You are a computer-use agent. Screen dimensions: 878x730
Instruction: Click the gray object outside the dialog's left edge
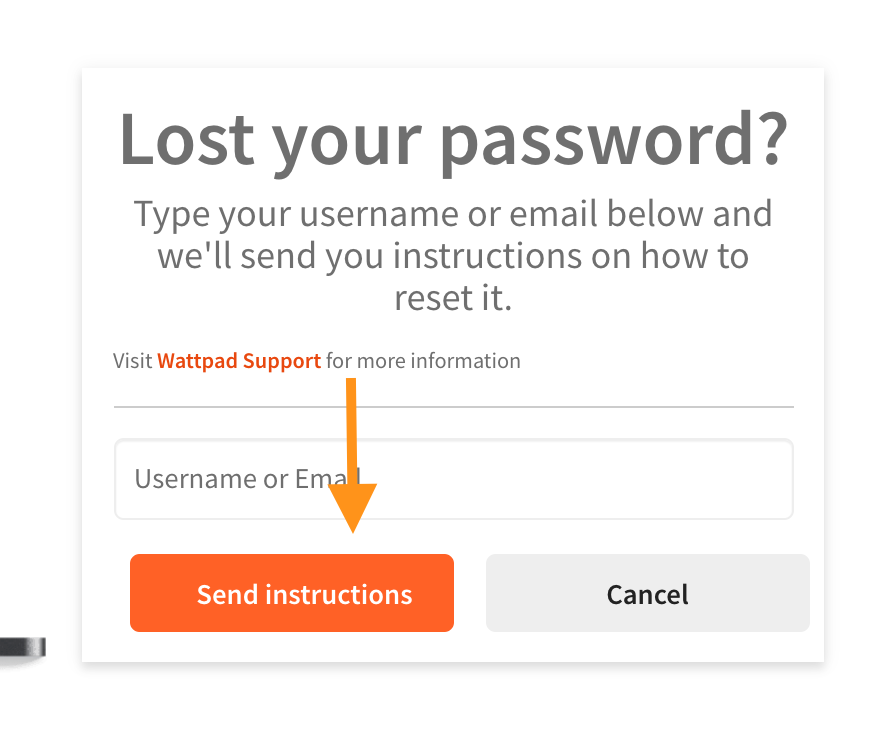(x=23, y=648)
